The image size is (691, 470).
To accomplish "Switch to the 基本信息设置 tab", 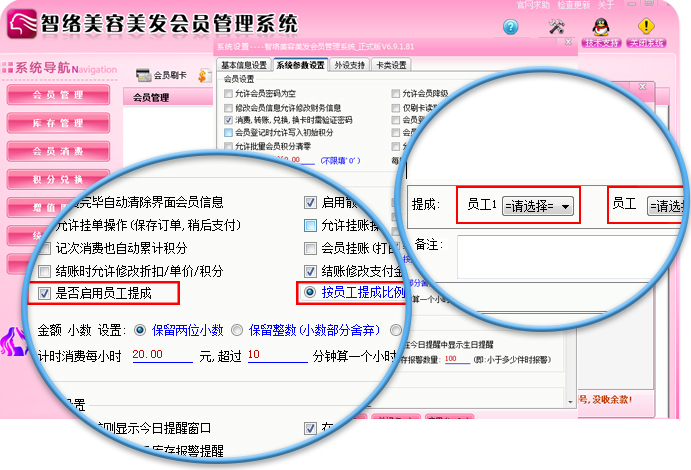I will [x=244, y=65].
